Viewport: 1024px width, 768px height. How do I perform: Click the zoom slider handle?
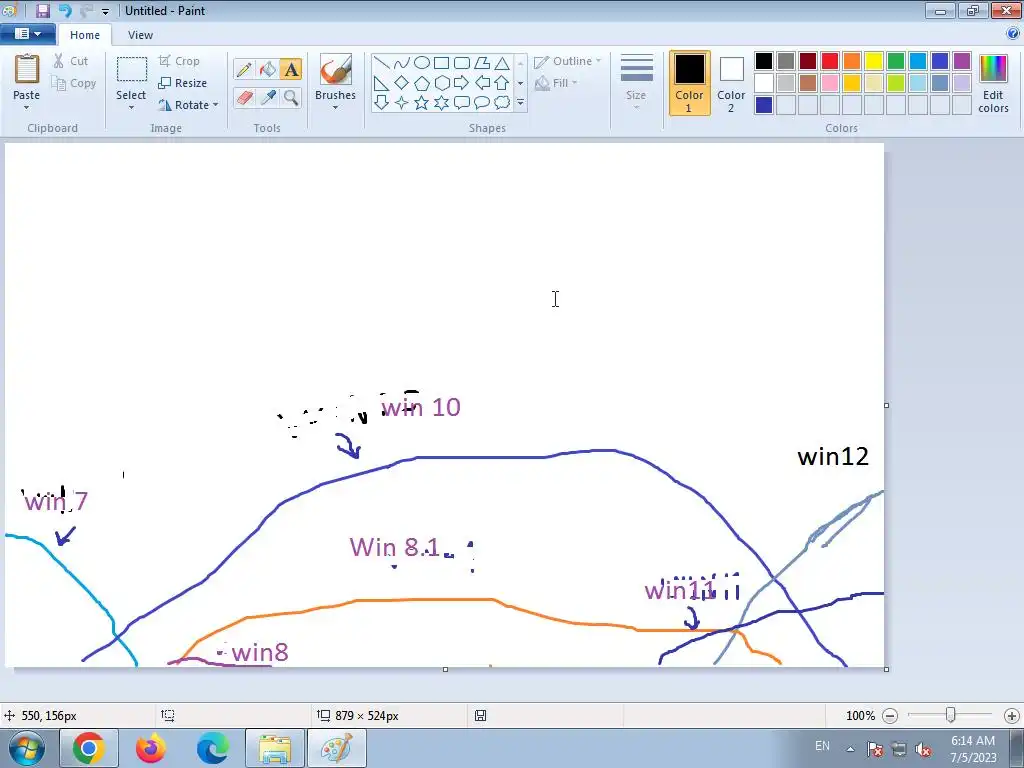(951, 716)
